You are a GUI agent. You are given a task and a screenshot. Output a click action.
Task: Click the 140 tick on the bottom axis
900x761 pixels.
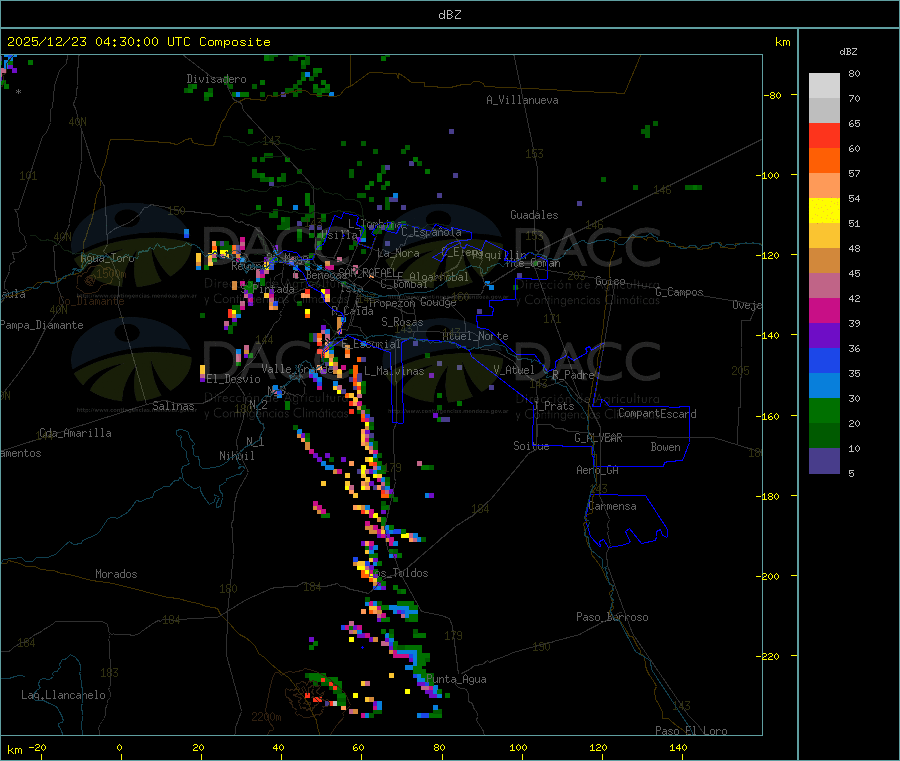(678, 747)
